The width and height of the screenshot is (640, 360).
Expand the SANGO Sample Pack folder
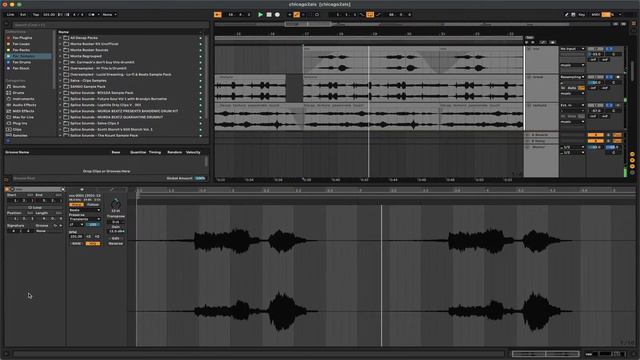coord(60,87)
